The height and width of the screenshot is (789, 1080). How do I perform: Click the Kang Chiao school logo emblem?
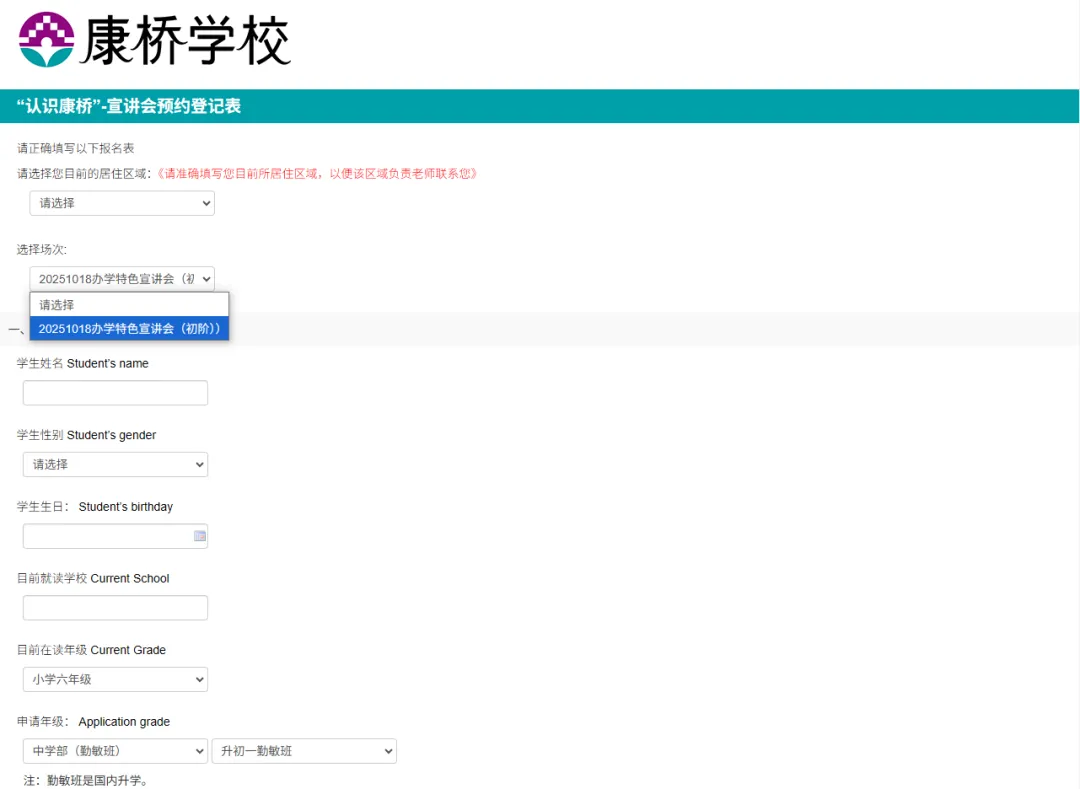coord(47,40)
